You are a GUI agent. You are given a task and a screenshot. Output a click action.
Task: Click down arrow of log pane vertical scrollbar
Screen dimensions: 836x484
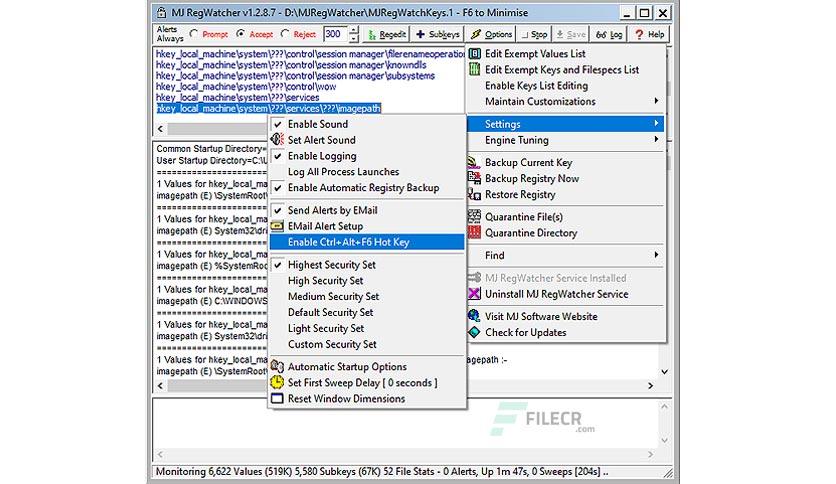click(x=664, y=372)
